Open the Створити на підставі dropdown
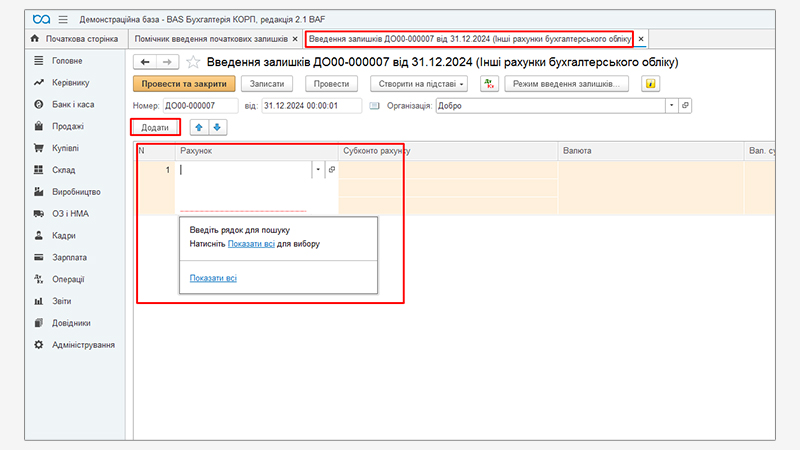This screenshot has width=800, height=450. [x=419, y=84]
